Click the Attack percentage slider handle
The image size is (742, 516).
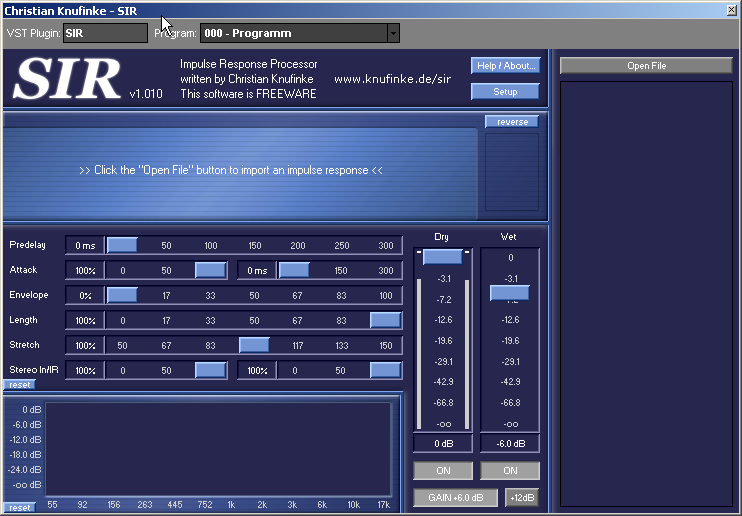pos(211,270)
